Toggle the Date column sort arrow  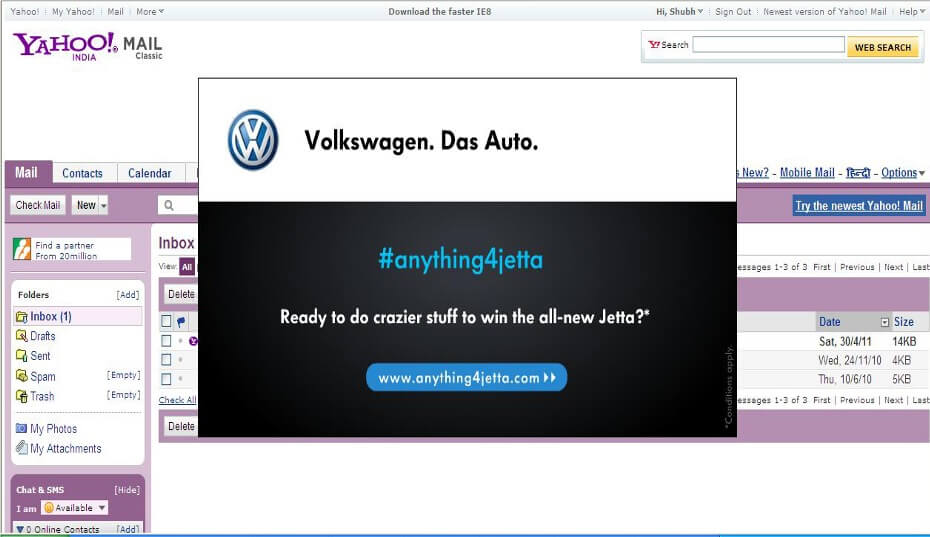click(x=885, y=322)
